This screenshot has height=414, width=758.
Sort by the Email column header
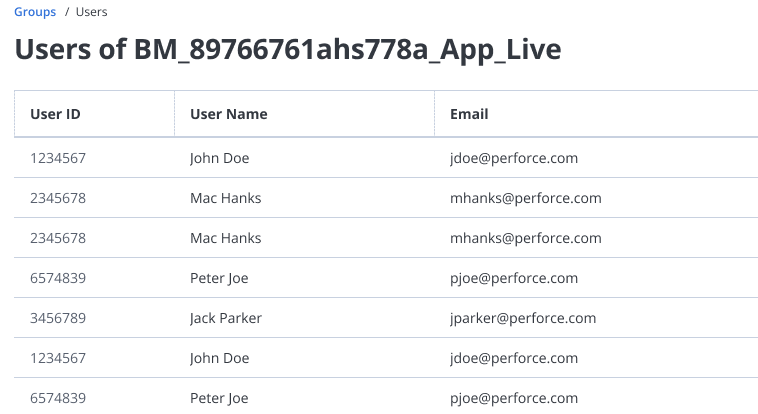tap(469, 114)
